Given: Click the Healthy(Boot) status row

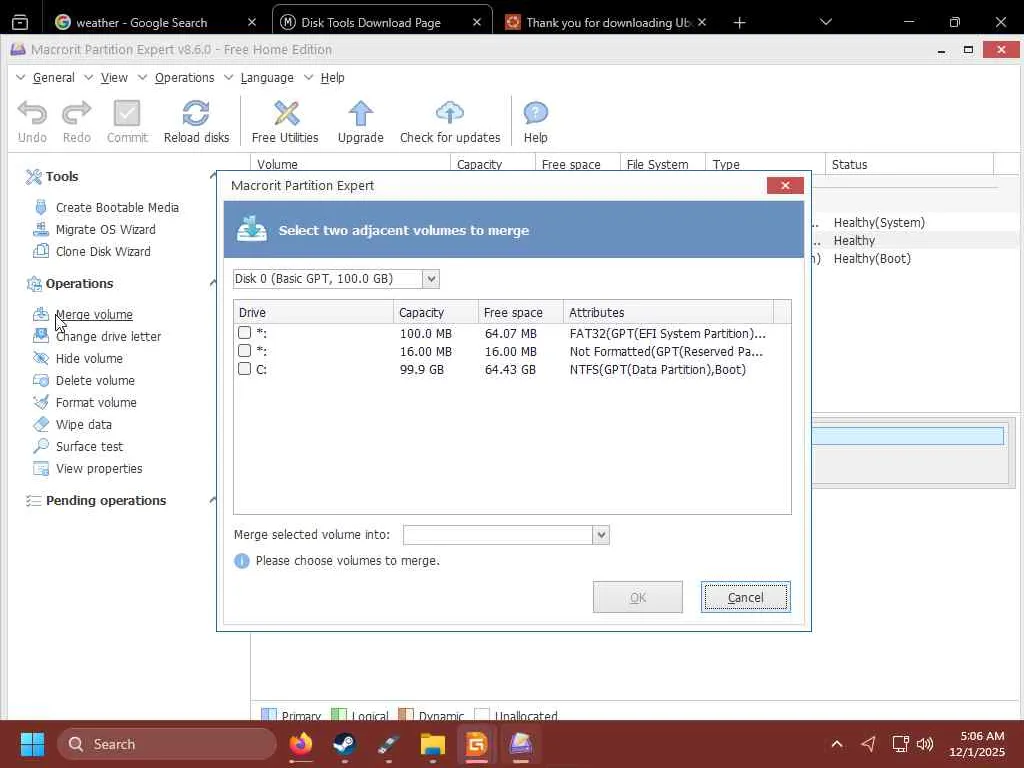Looking at the screenshot, I should (872, 259).
